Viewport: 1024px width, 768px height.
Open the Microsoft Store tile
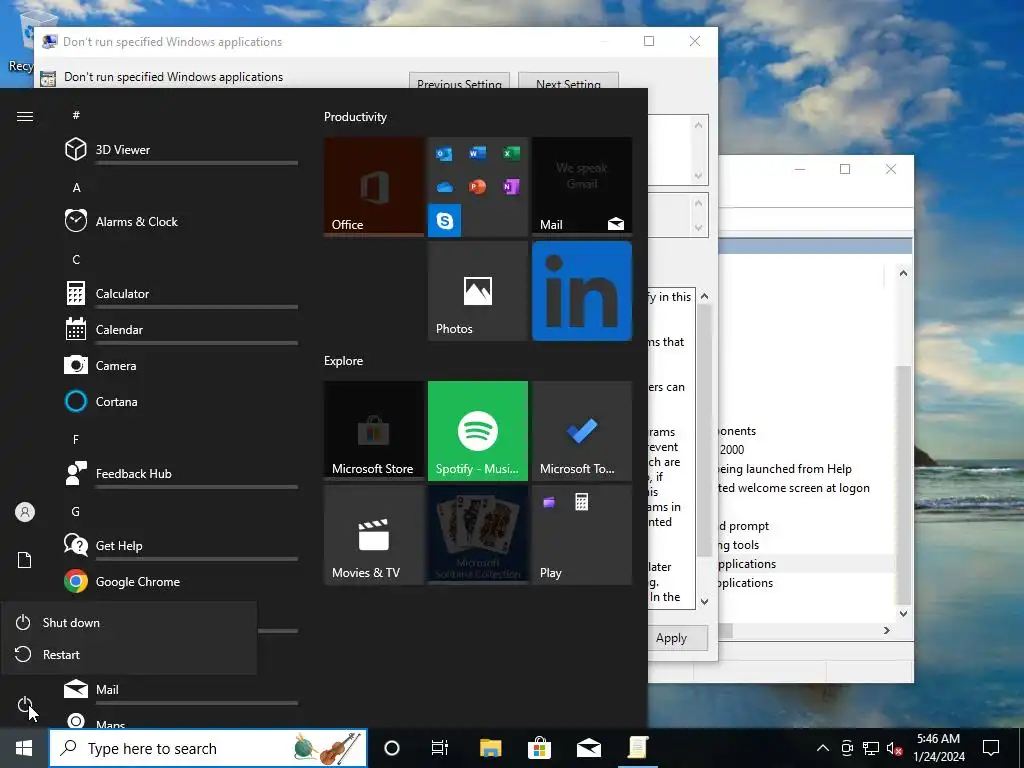pyautogui.click(x=374, y=430)
